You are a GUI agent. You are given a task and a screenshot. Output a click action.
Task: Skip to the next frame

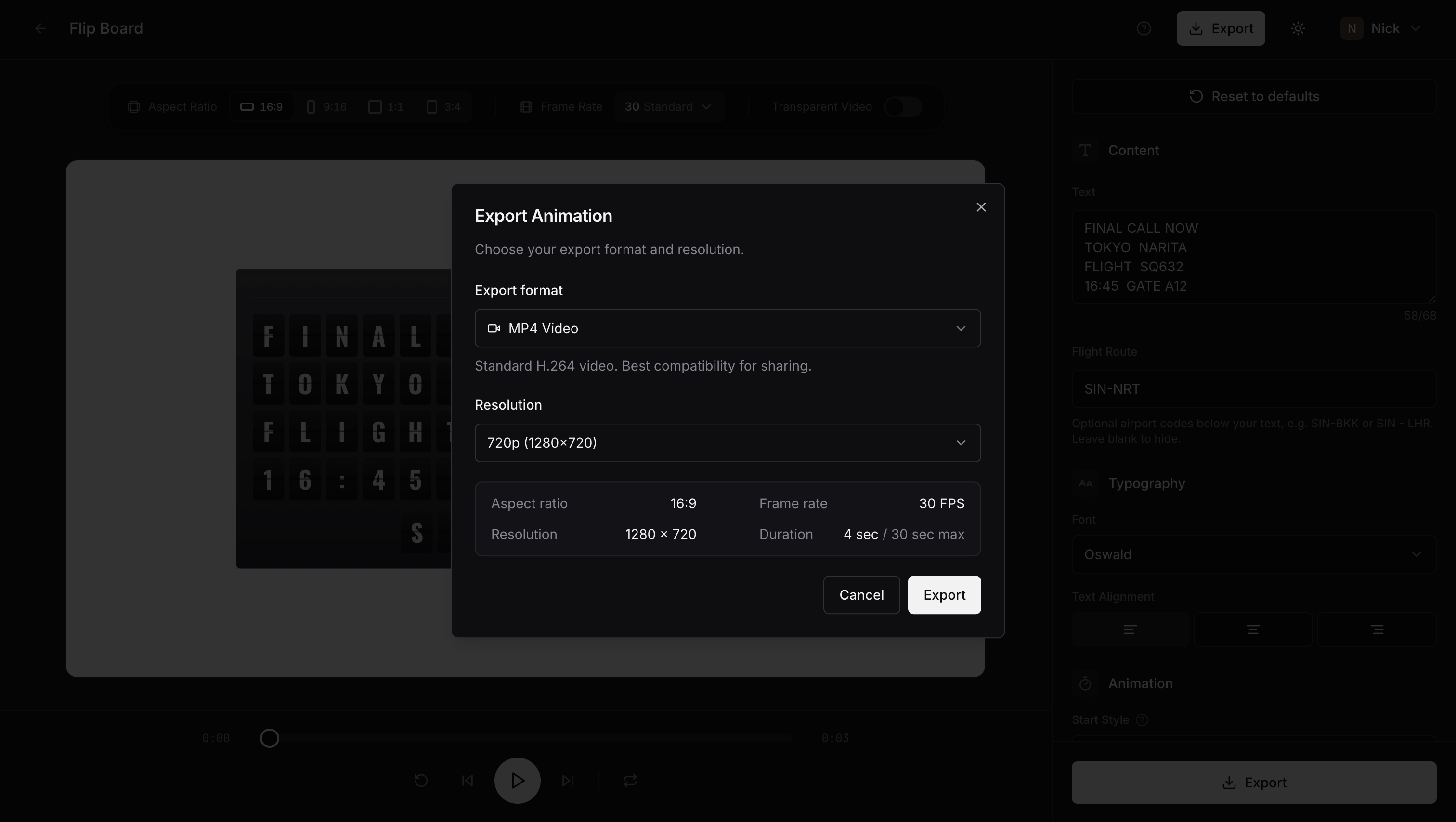(568, 780)
